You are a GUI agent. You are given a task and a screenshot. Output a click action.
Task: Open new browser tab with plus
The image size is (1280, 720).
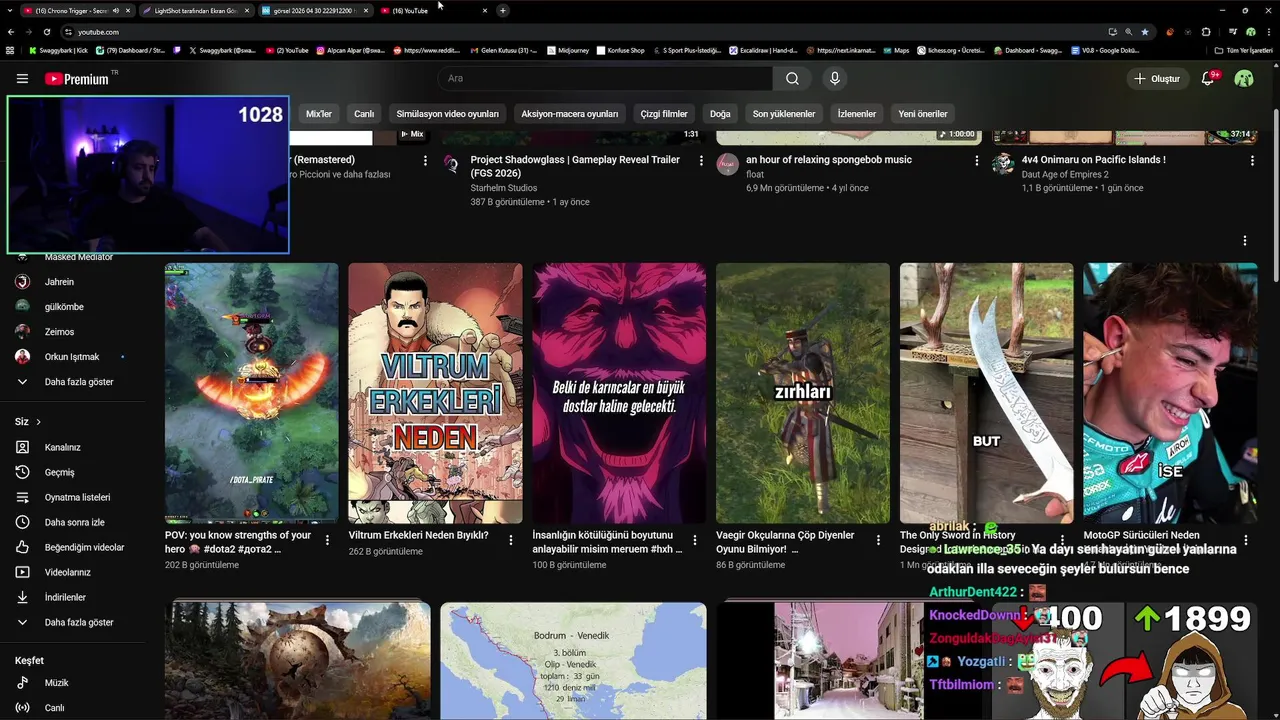pos(502,10)
